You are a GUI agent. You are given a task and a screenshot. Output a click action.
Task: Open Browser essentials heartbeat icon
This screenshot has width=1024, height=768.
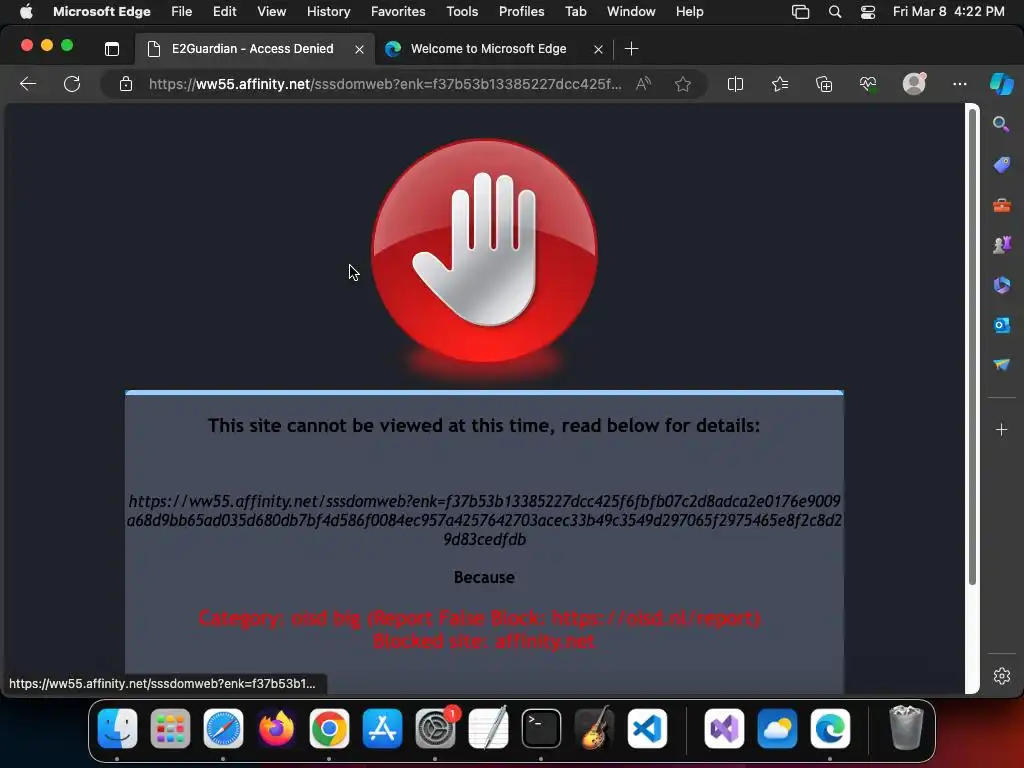pyautogui.click(x=868, y=84)
